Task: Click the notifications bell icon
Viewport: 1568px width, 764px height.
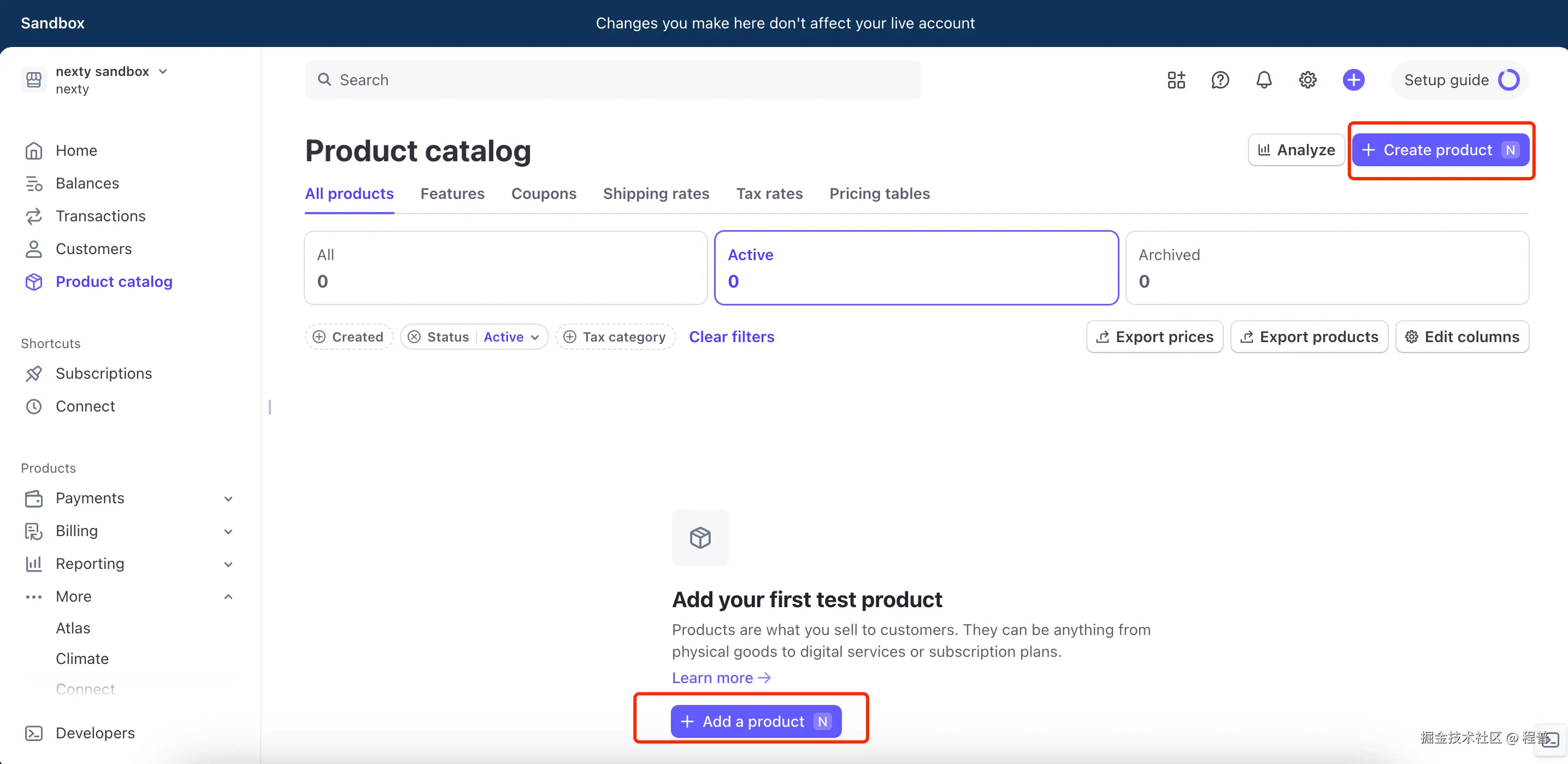Action: tap(1264, 80)
